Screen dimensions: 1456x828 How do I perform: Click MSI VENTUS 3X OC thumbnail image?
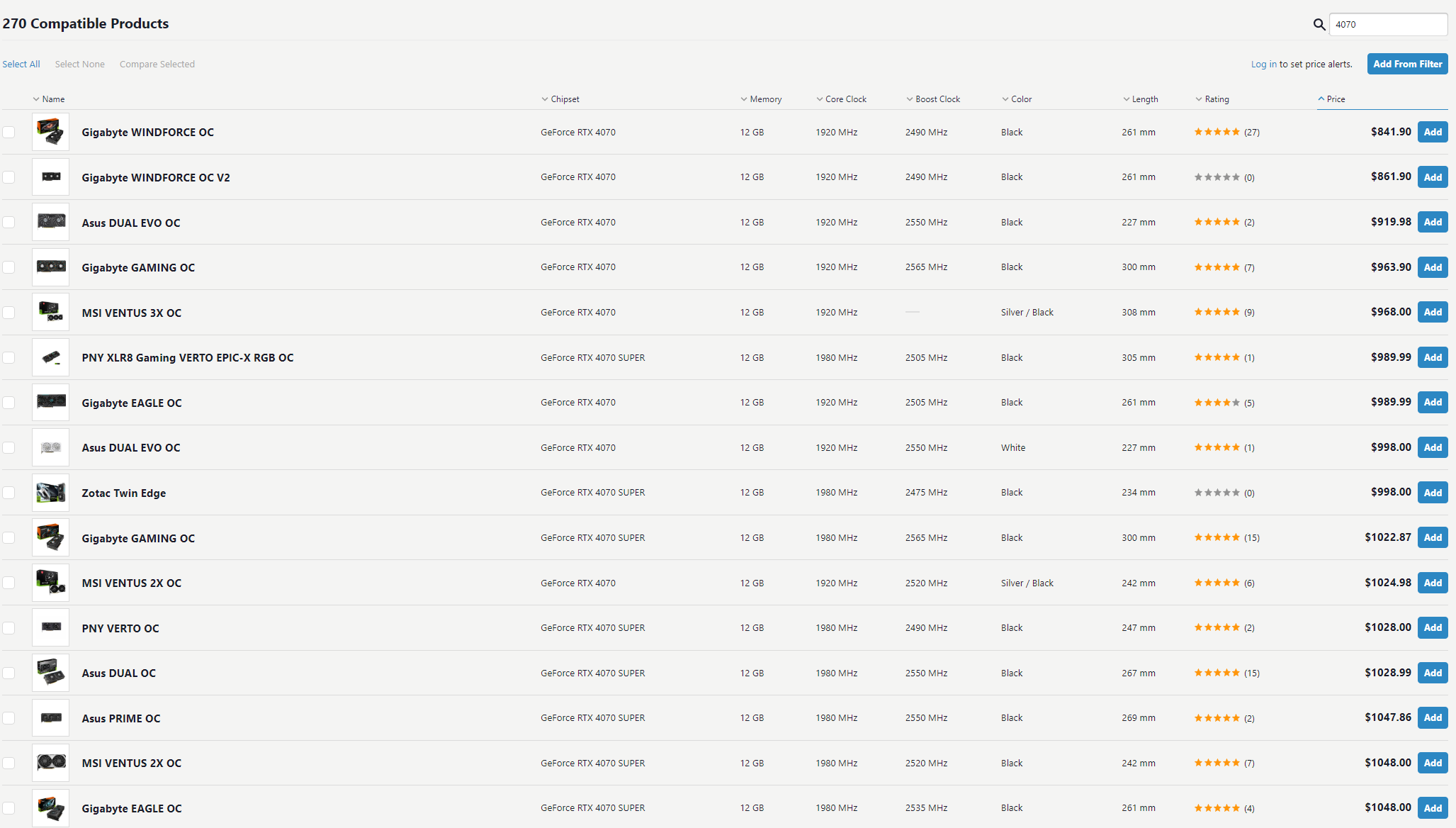tap(51, 313)
